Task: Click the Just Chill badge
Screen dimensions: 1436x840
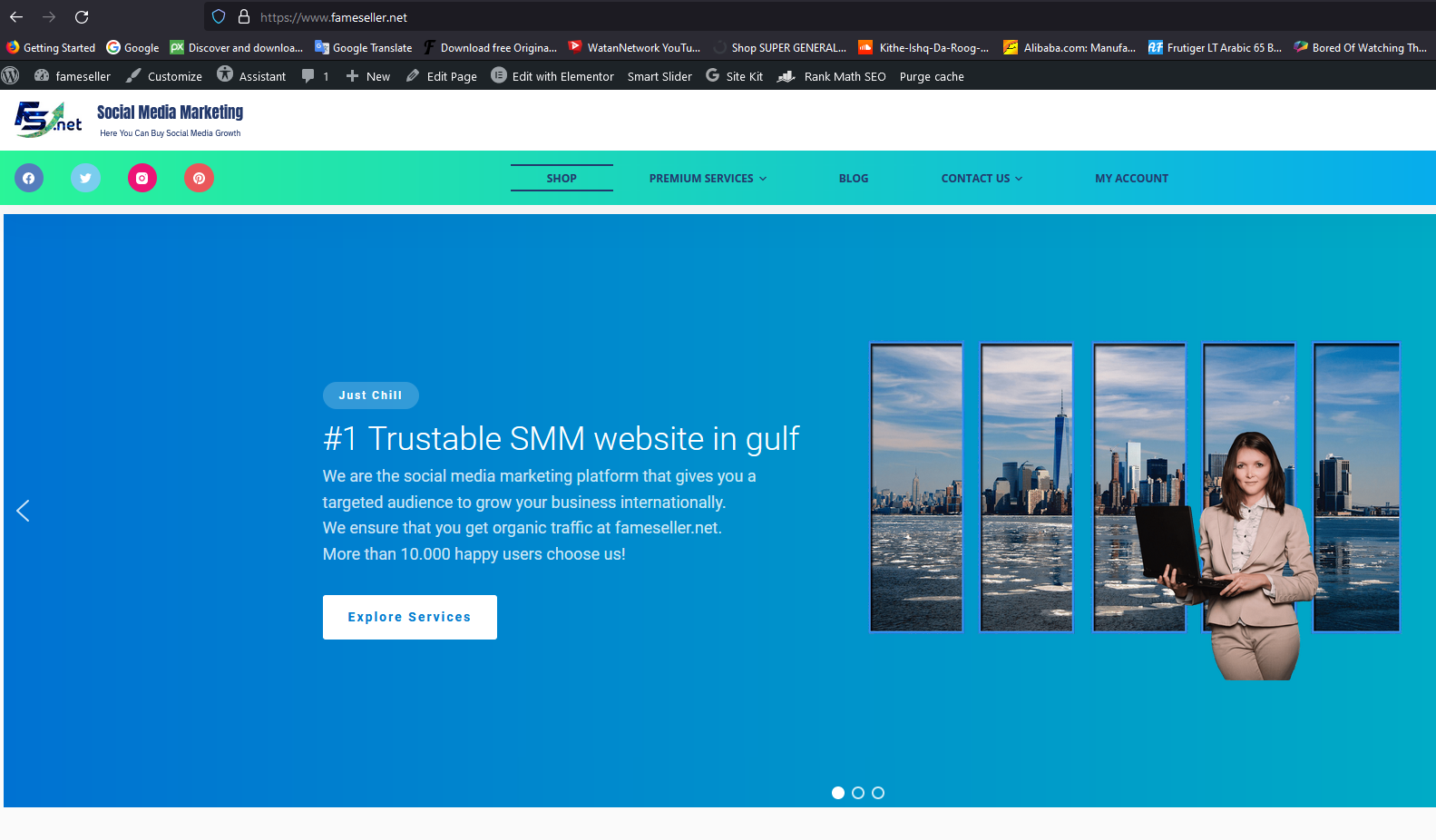Action: (370, 396)
